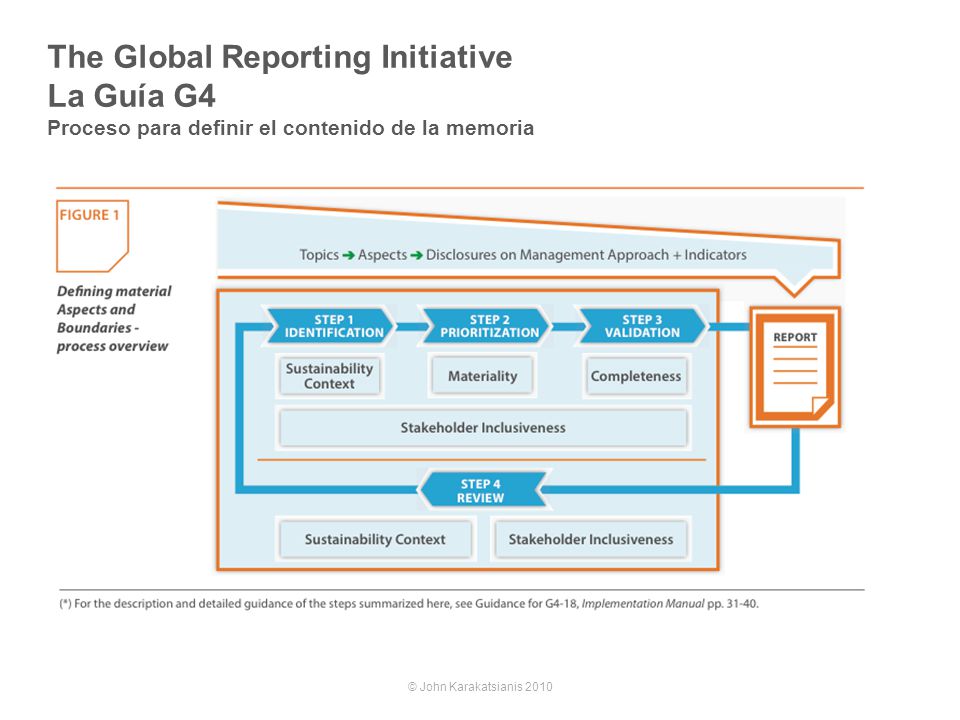Screen dimensions: 960x720
Task: Click the footnote about Guidance for G4-18
Action: point(409,604)
